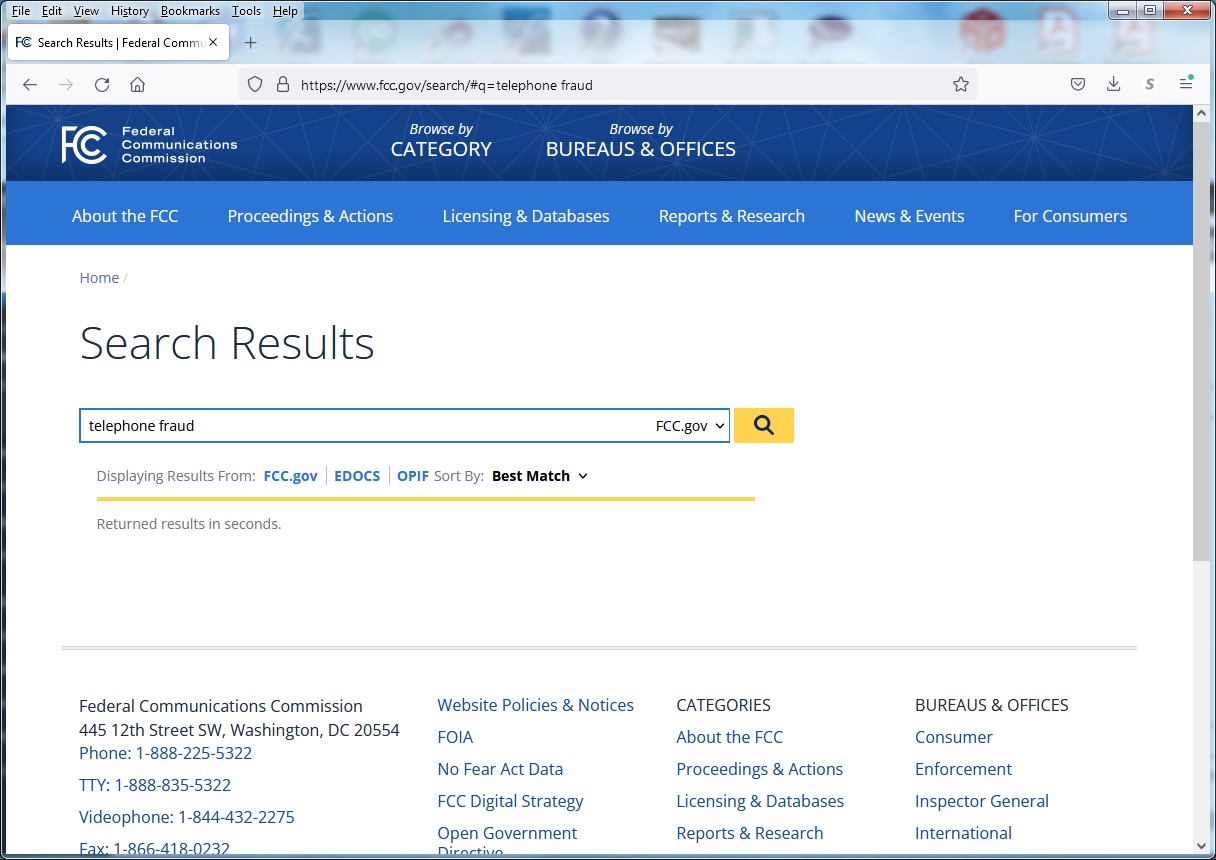The width and height of the screenshot is (1216, 860).
Task: Call the Phone: 1-888-225-5322 link
Action: [x=165, y=753]
